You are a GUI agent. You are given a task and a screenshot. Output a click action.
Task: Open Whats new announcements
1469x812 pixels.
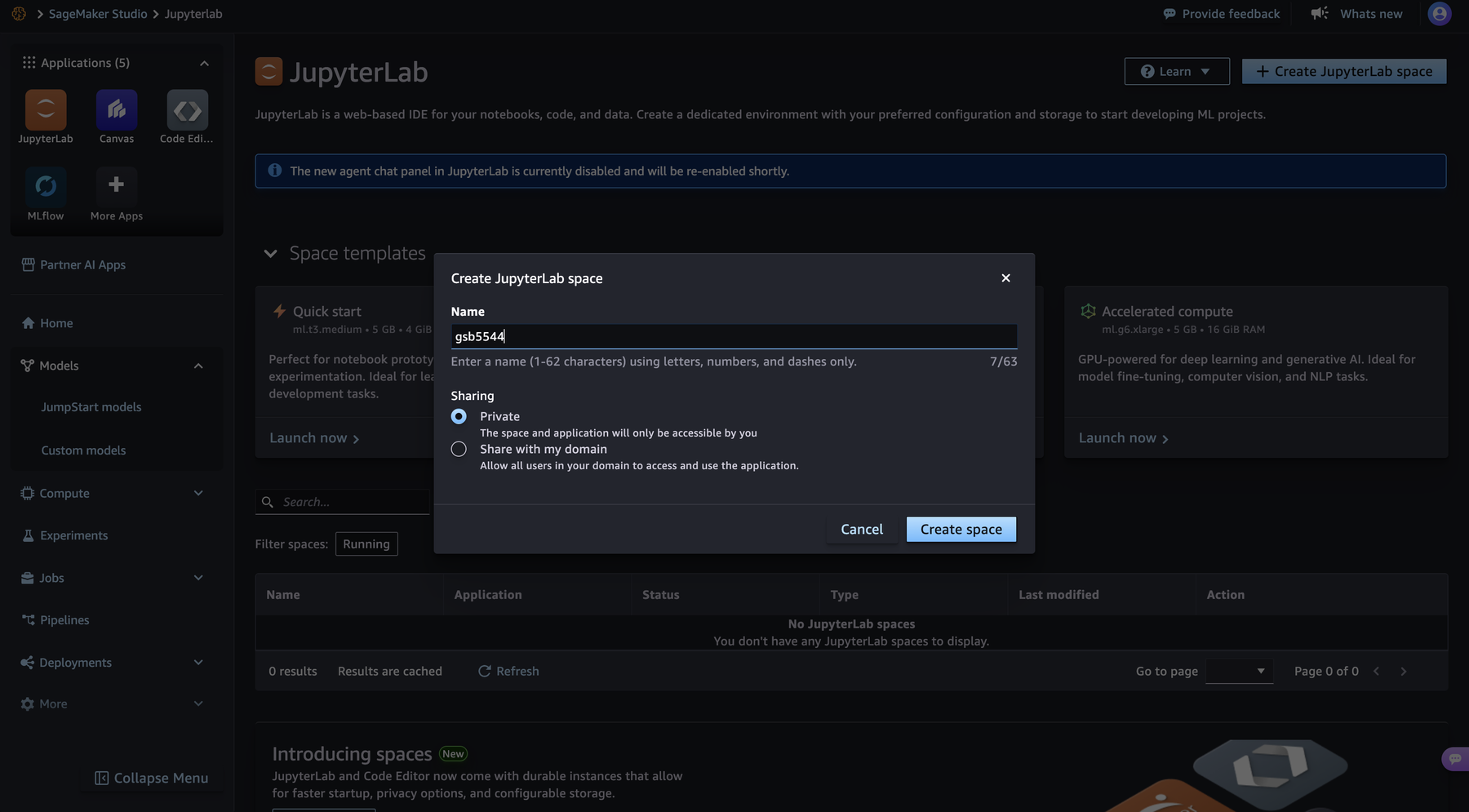click(1356, 14)
